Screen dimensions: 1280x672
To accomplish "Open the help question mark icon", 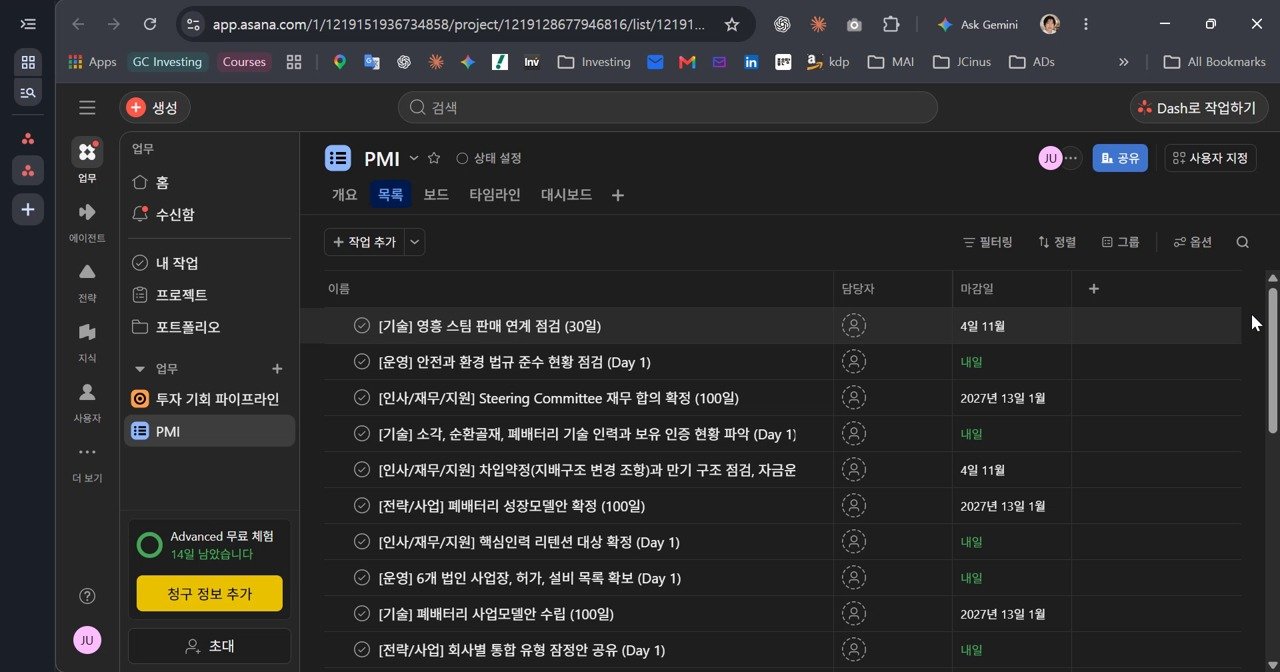I will 87,596.
